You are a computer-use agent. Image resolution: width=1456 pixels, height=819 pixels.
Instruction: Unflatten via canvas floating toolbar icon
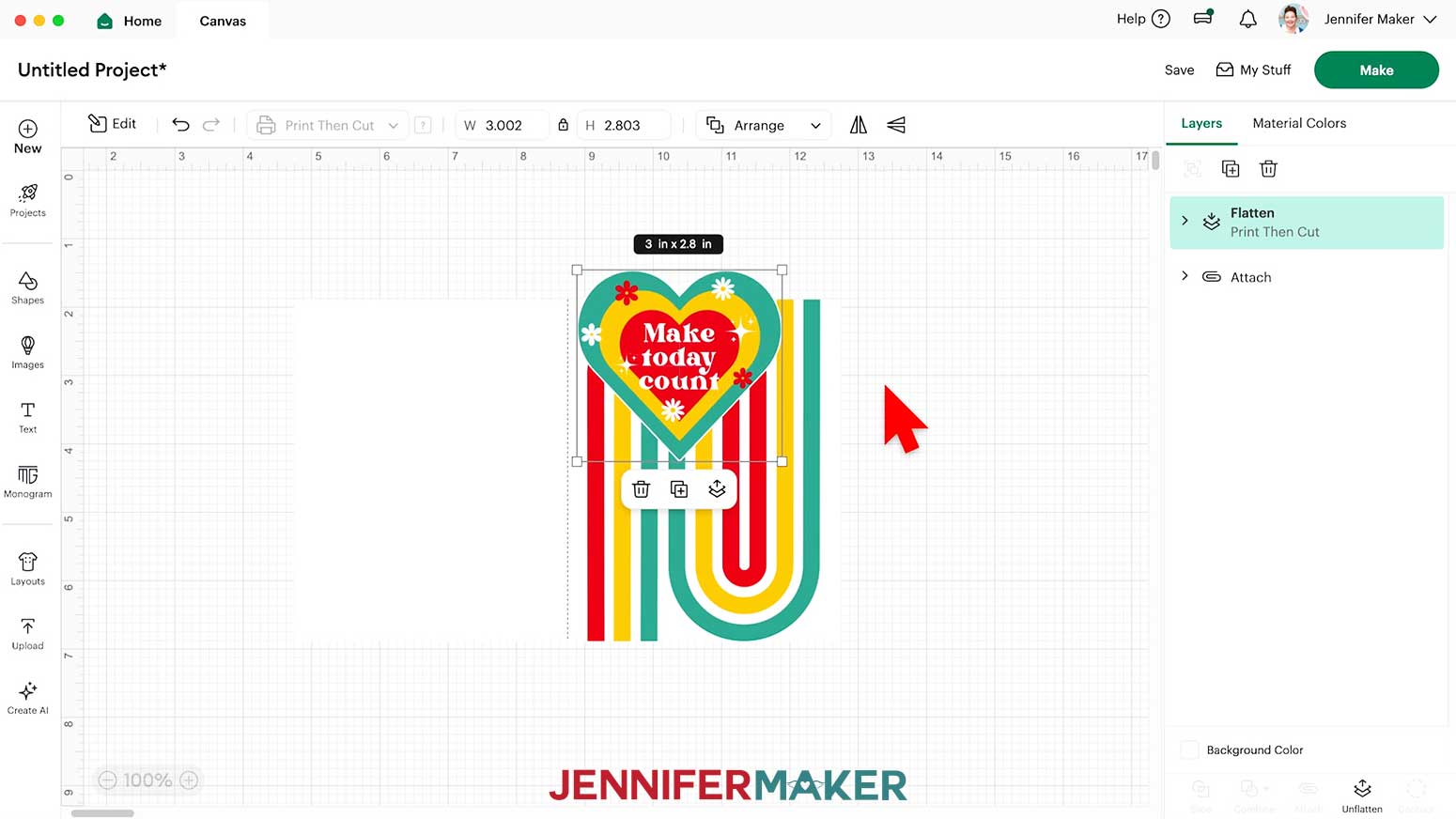pos(717,489)
